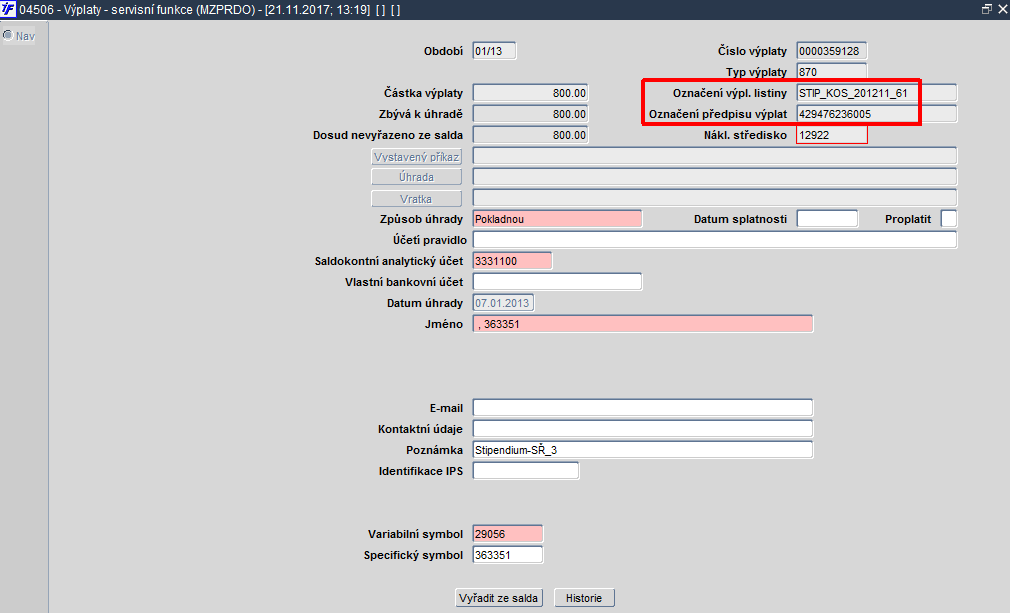Click the field next to Vystavený příkaz
Image resolution: width=1010 pixels, height=613 pixels.
coord(715,156)
